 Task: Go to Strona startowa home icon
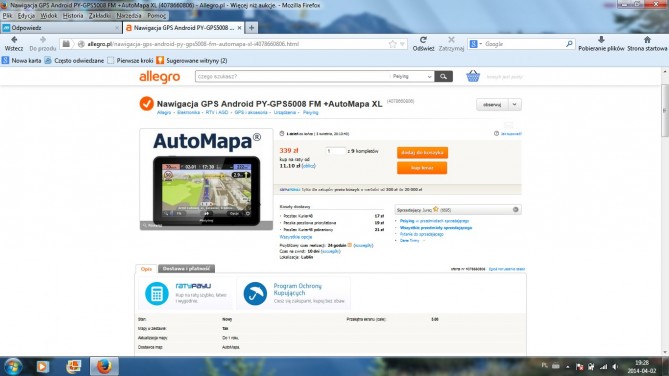[647, 40]
